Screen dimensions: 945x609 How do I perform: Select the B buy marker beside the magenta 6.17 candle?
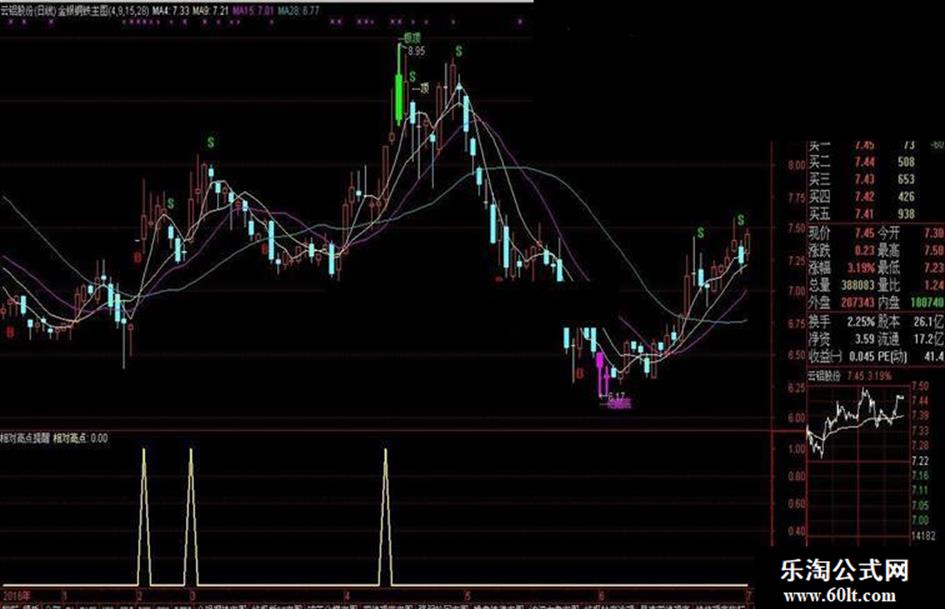point(580,374)
